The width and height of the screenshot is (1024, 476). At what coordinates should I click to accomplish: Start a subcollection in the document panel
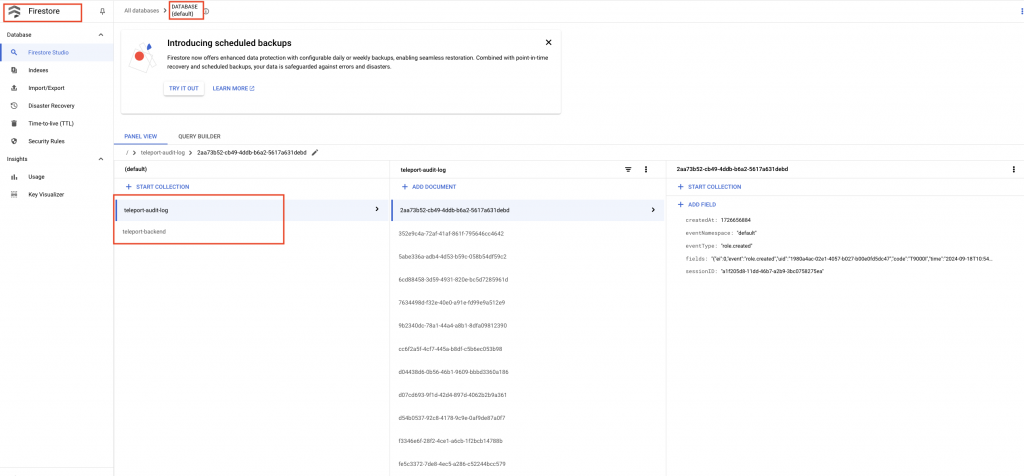tap(709, 187)
